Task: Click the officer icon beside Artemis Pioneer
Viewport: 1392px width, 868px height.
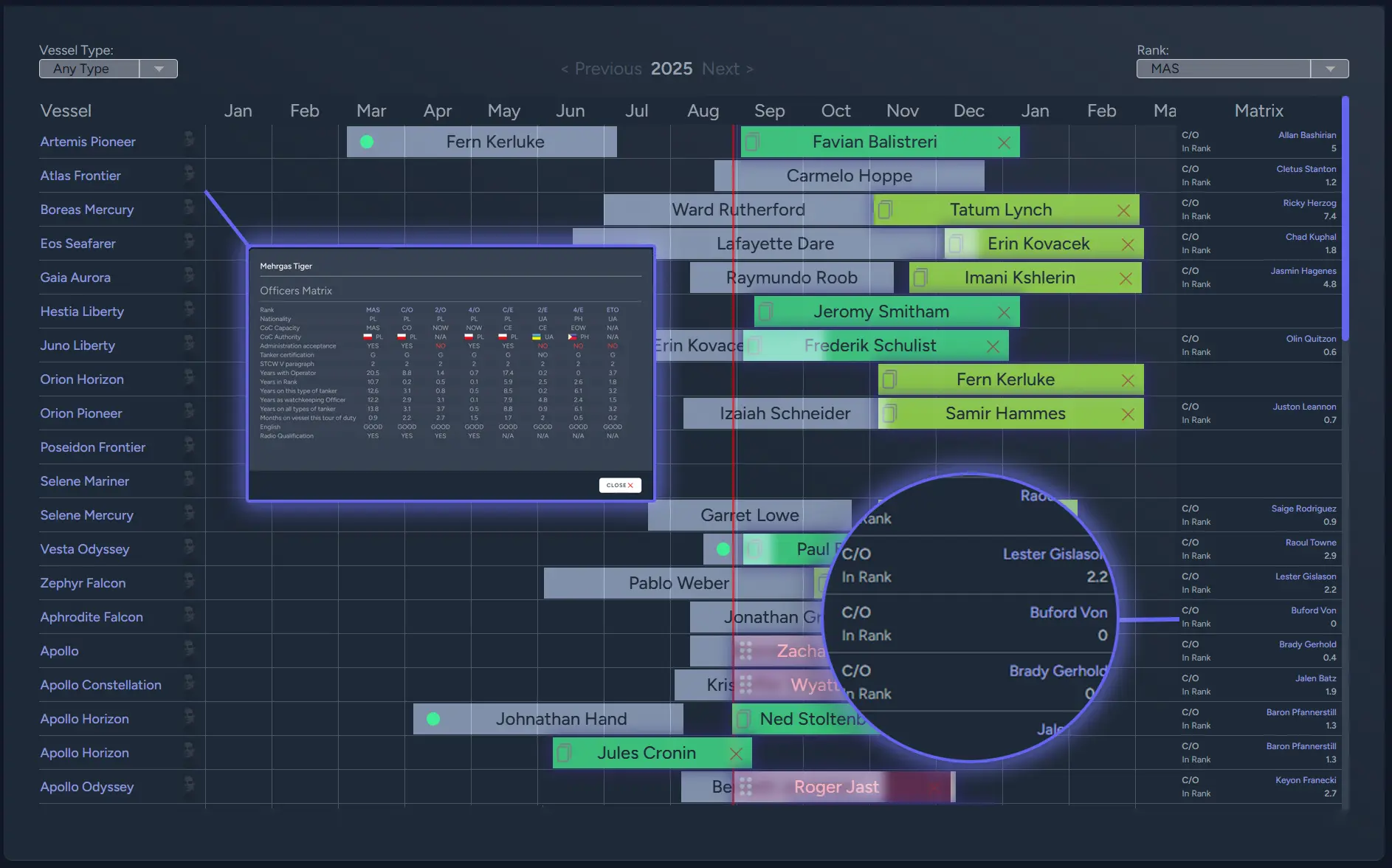Action: (189, 139)
